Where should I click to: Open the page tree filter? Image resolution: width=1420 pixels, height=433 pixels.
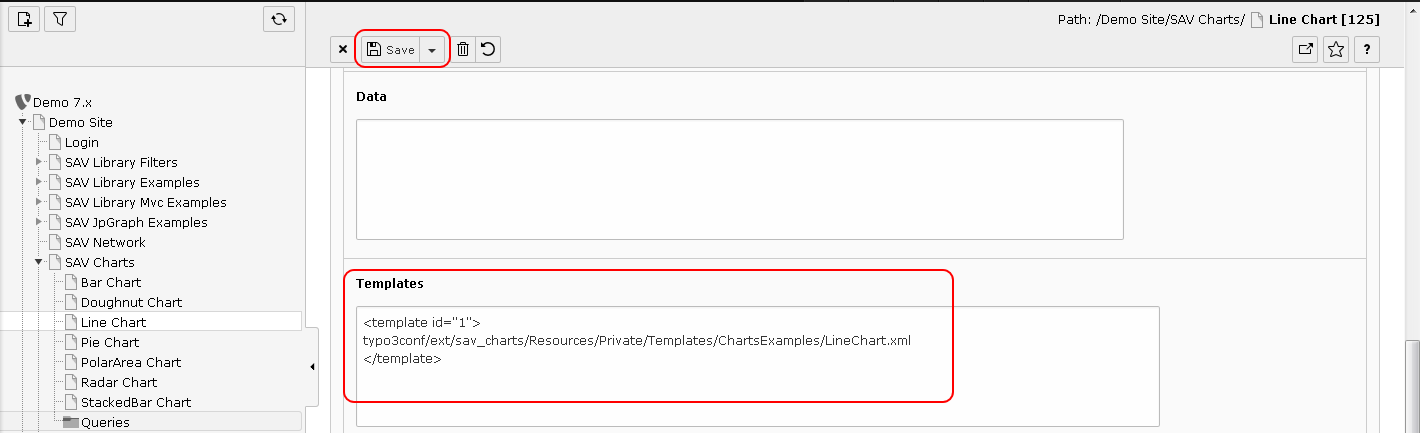(59, 18)
